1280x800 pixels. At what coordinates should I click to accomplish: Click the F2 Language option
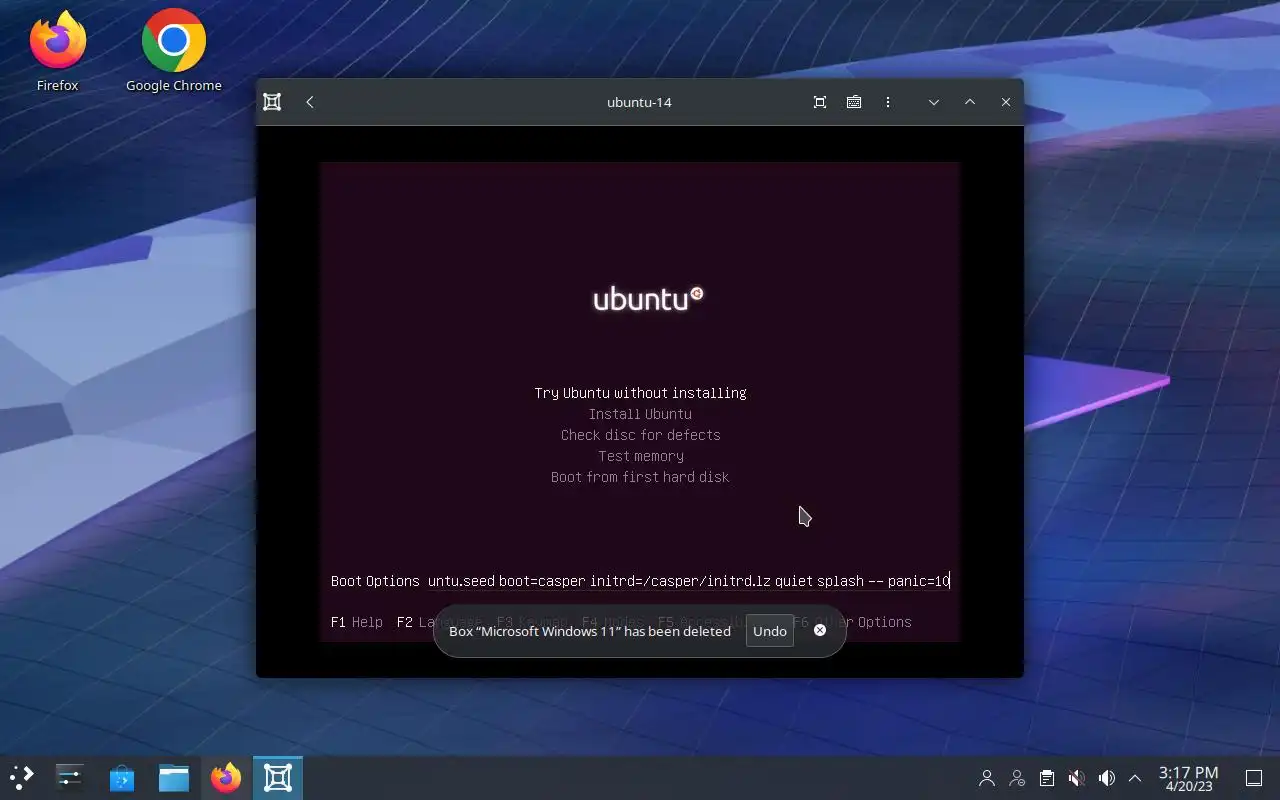click(439, 622)
